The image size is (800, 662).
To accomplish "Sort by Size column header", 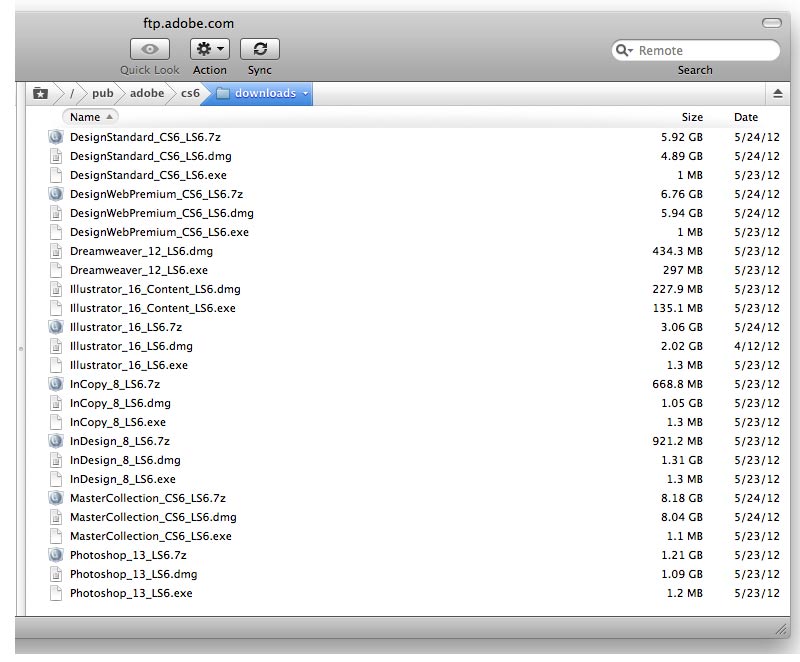I will tap(692, 117).
